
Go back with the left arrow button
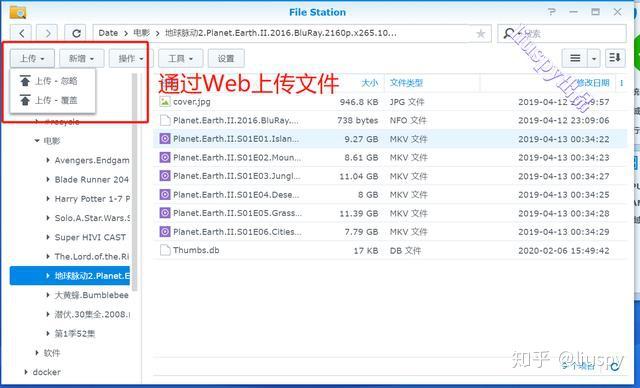tap(22, 33)
